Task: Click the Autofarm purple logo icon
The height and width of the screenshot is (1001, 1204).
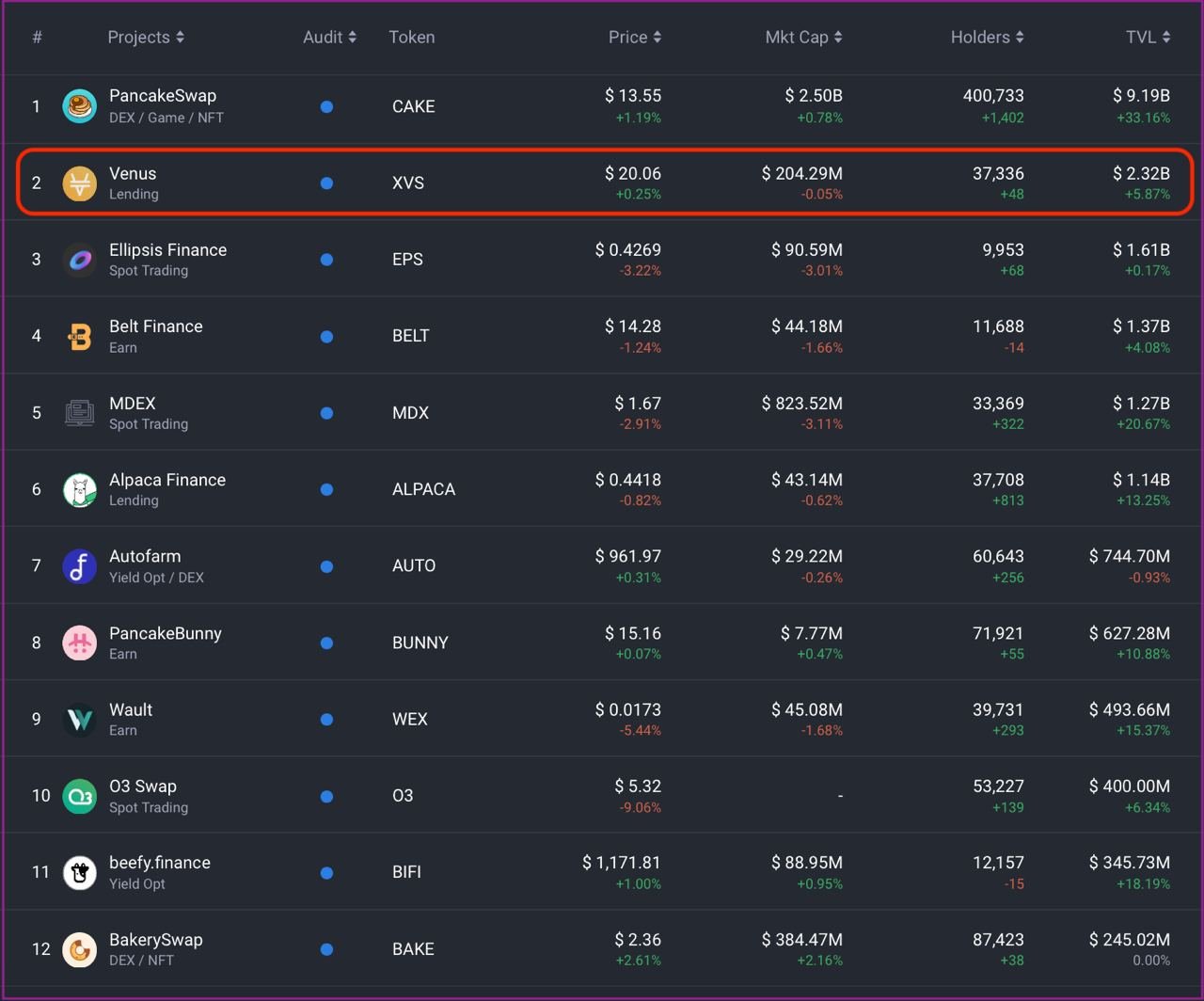Action: tap(79, 566)
